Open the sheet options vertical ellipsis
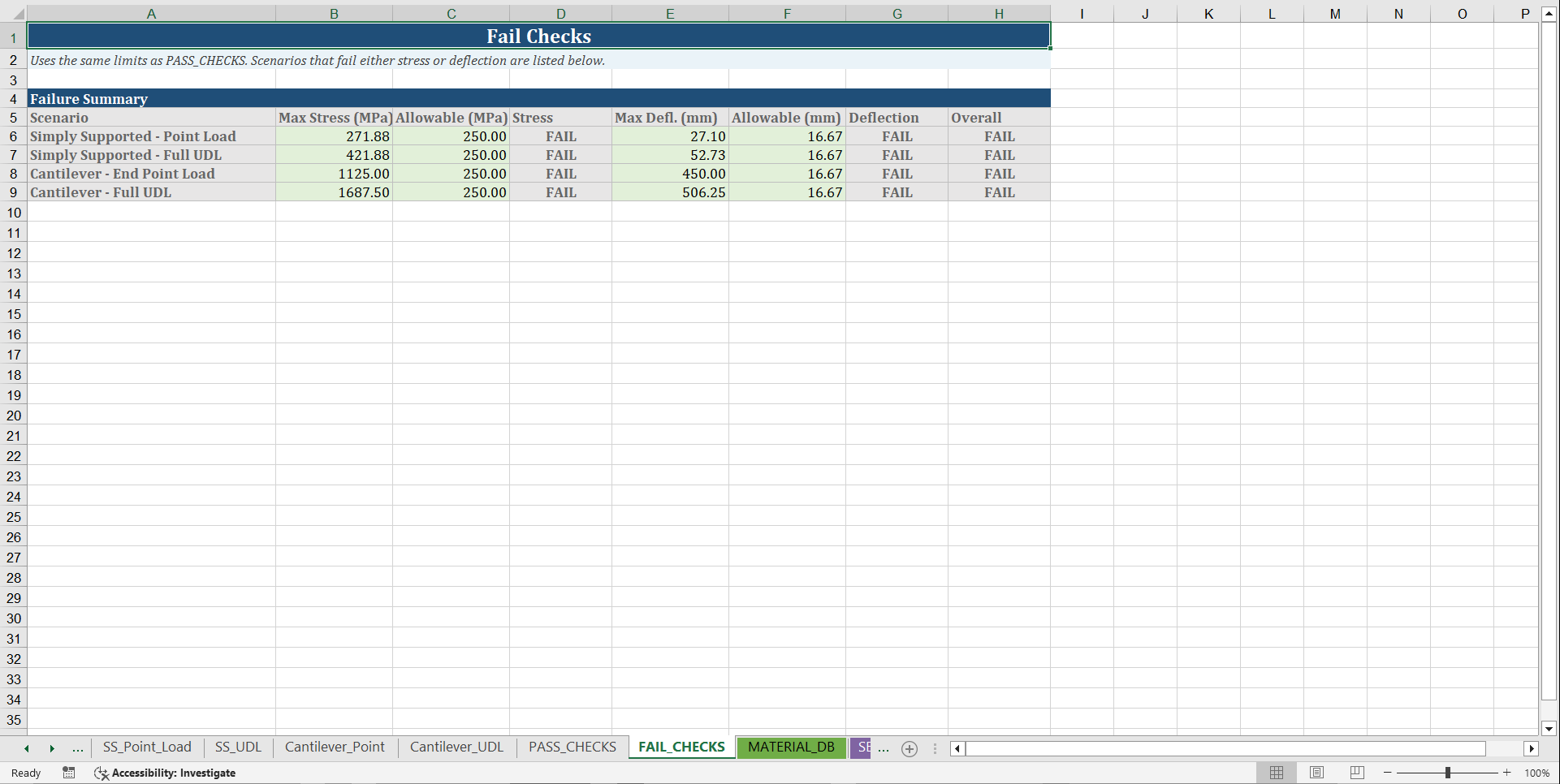This screenshot has width=1560, height=784. 935,748
